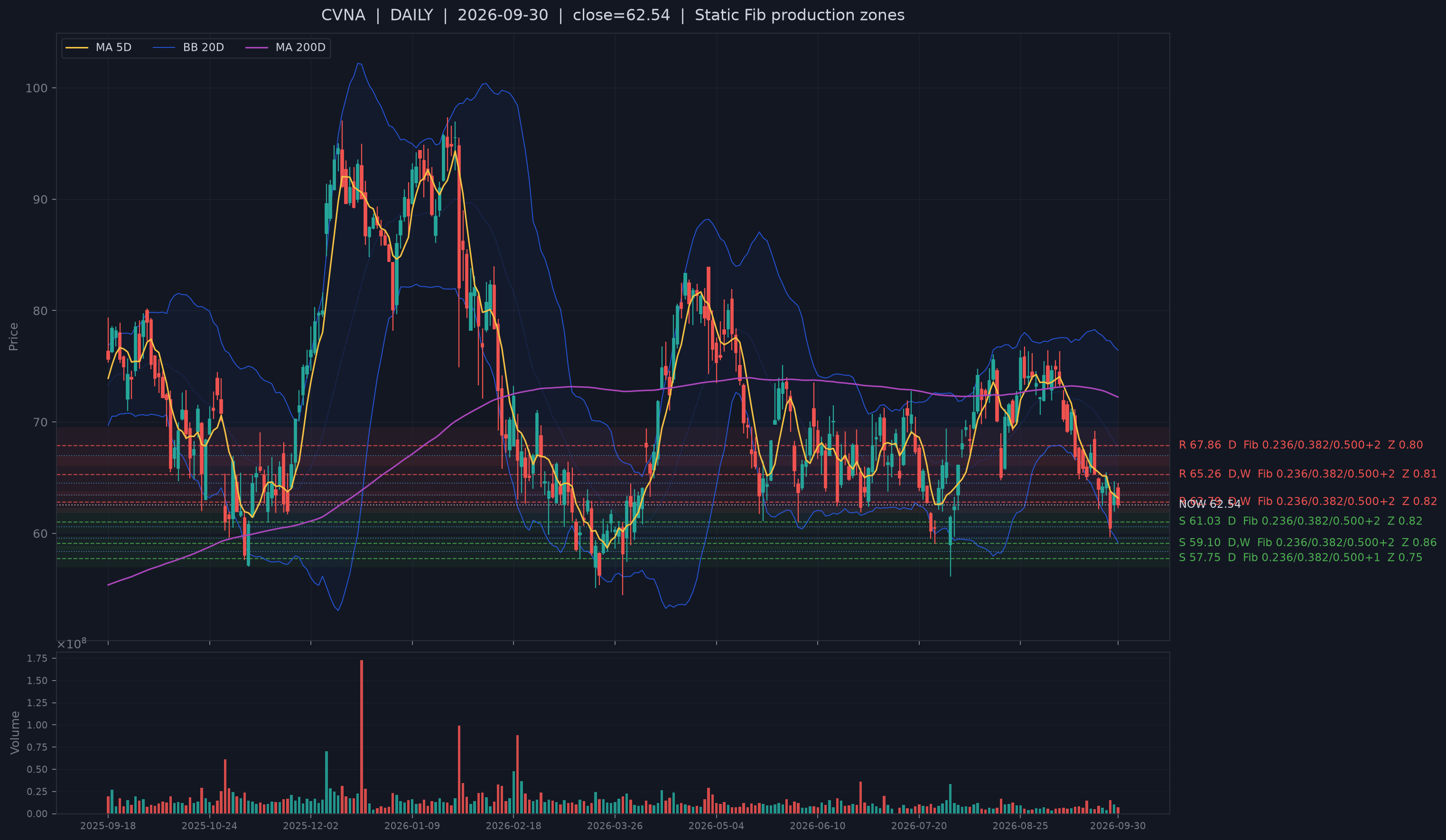Click the 2026-07-20 date axis label
This screenshot has width=1446, height=840.
point(919,826)
